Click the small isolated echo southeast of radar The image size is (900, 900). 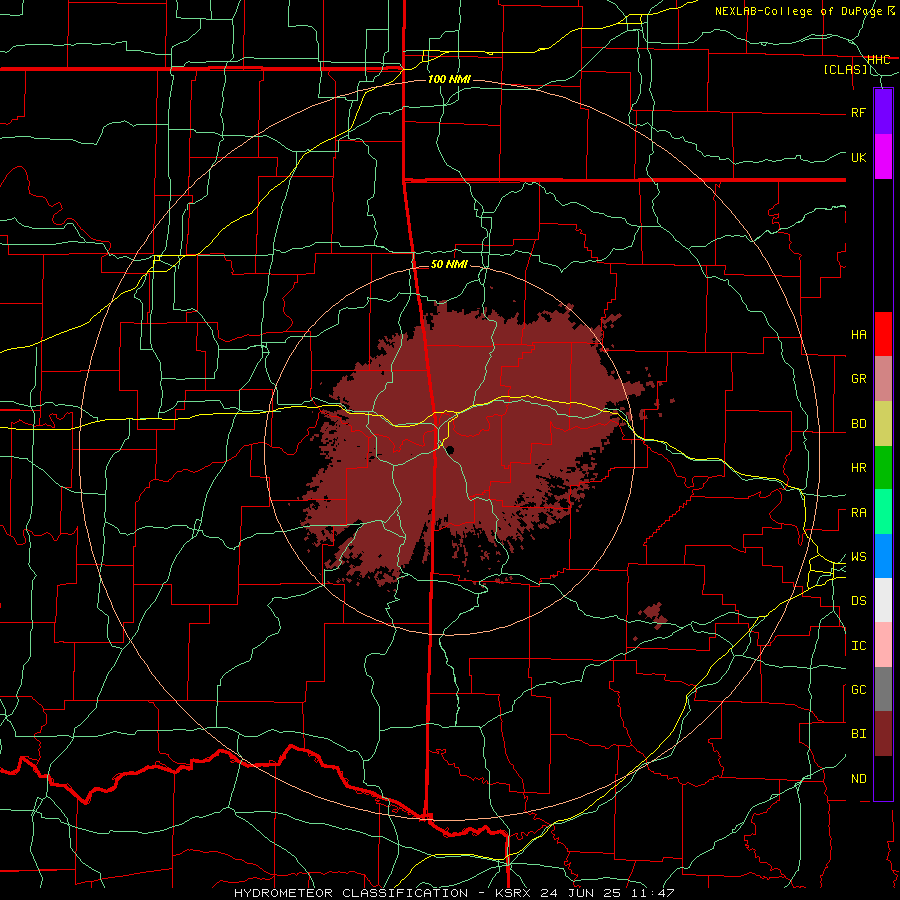point(654,614)
